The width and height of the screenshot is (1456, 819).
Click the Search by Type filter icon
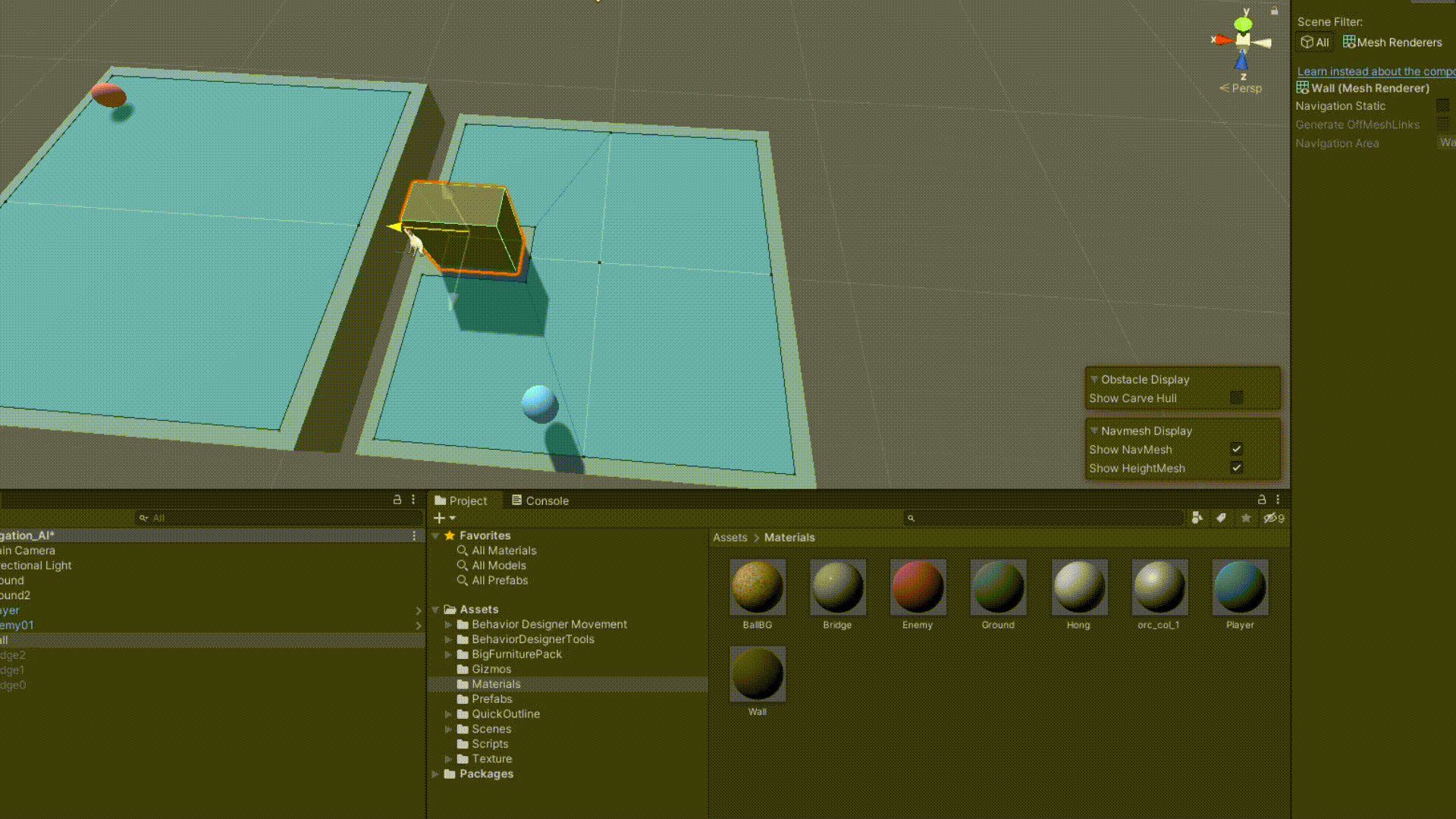coord(1197,518)
